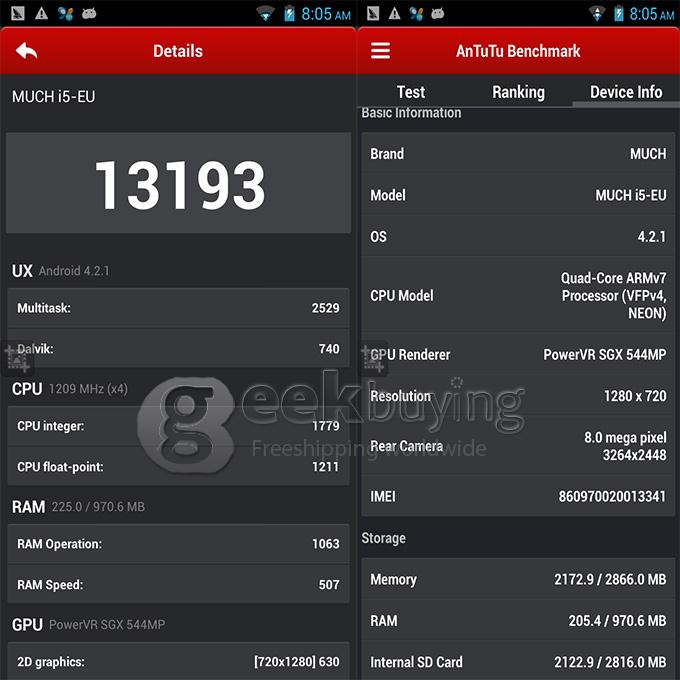Select the 2D graphics row
Screen dimensions: 680x680
[x=178, y=662]
